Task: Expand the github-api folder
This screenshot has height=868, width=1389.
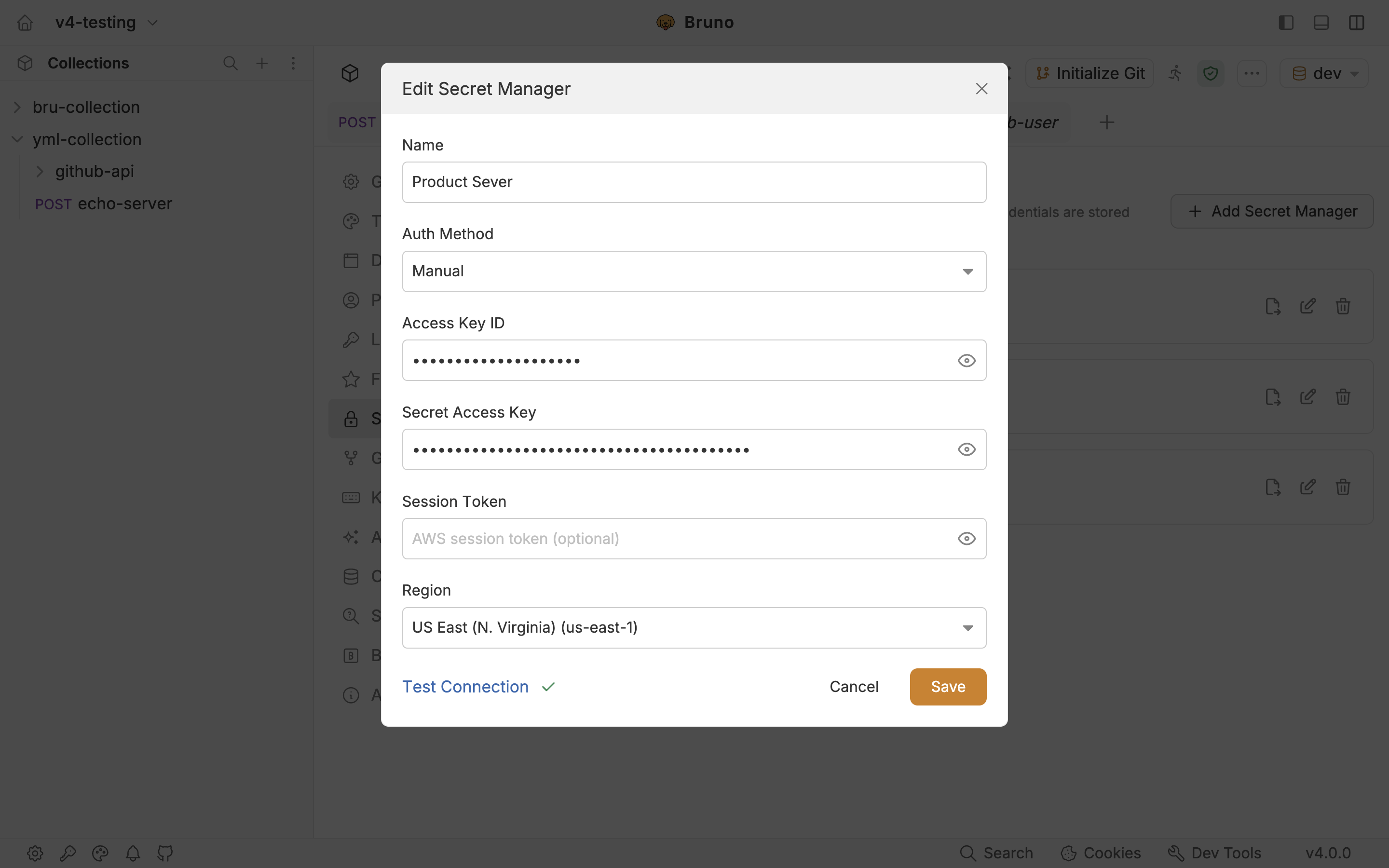Action: [x=40, y=172]
